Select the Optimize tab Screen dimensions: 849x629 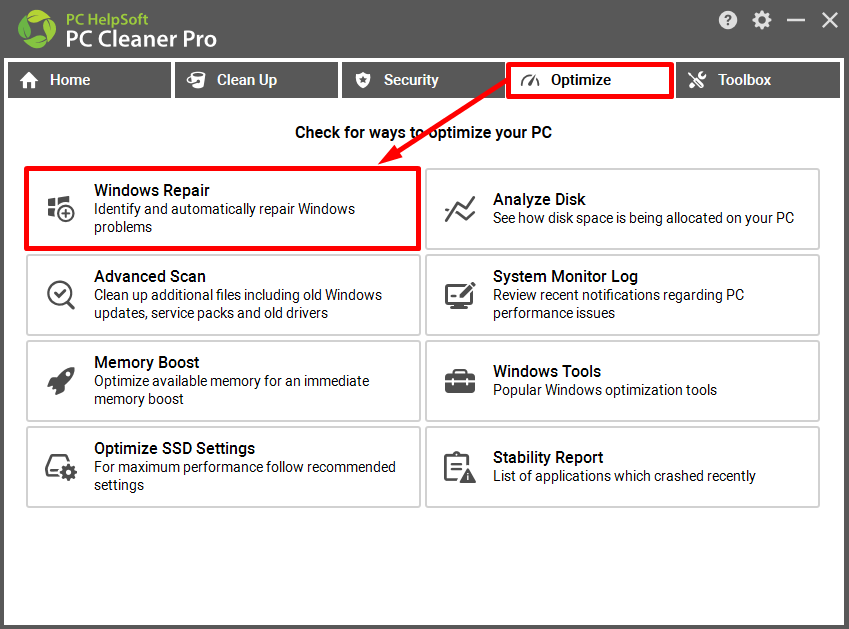click(x=590, y=80)
